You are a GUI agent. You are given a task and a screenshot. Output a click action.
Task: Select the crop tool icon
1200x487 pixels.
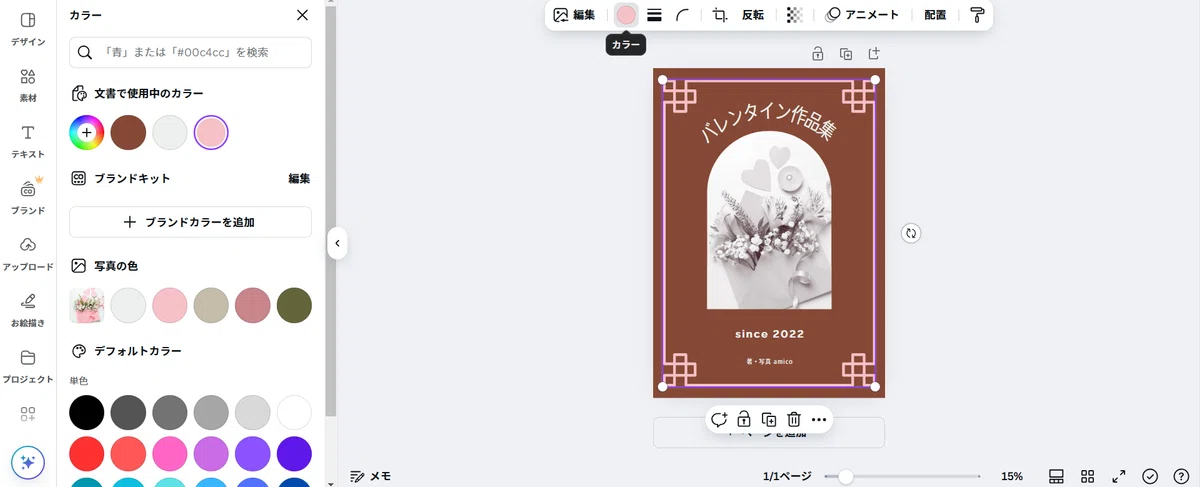click(x=720, y=15)
